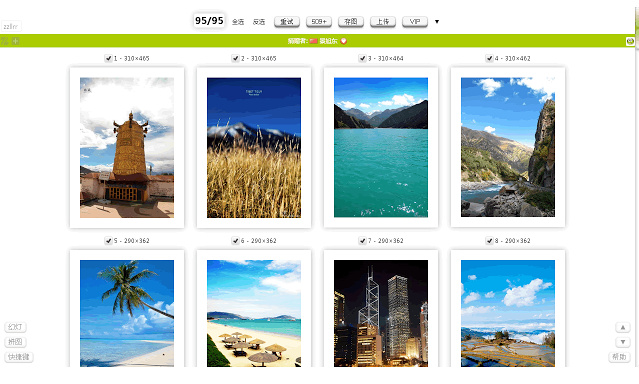Open the golden tower photo thumbnail
Viewport: 639px width, 384px height.
tap(127, 148)
